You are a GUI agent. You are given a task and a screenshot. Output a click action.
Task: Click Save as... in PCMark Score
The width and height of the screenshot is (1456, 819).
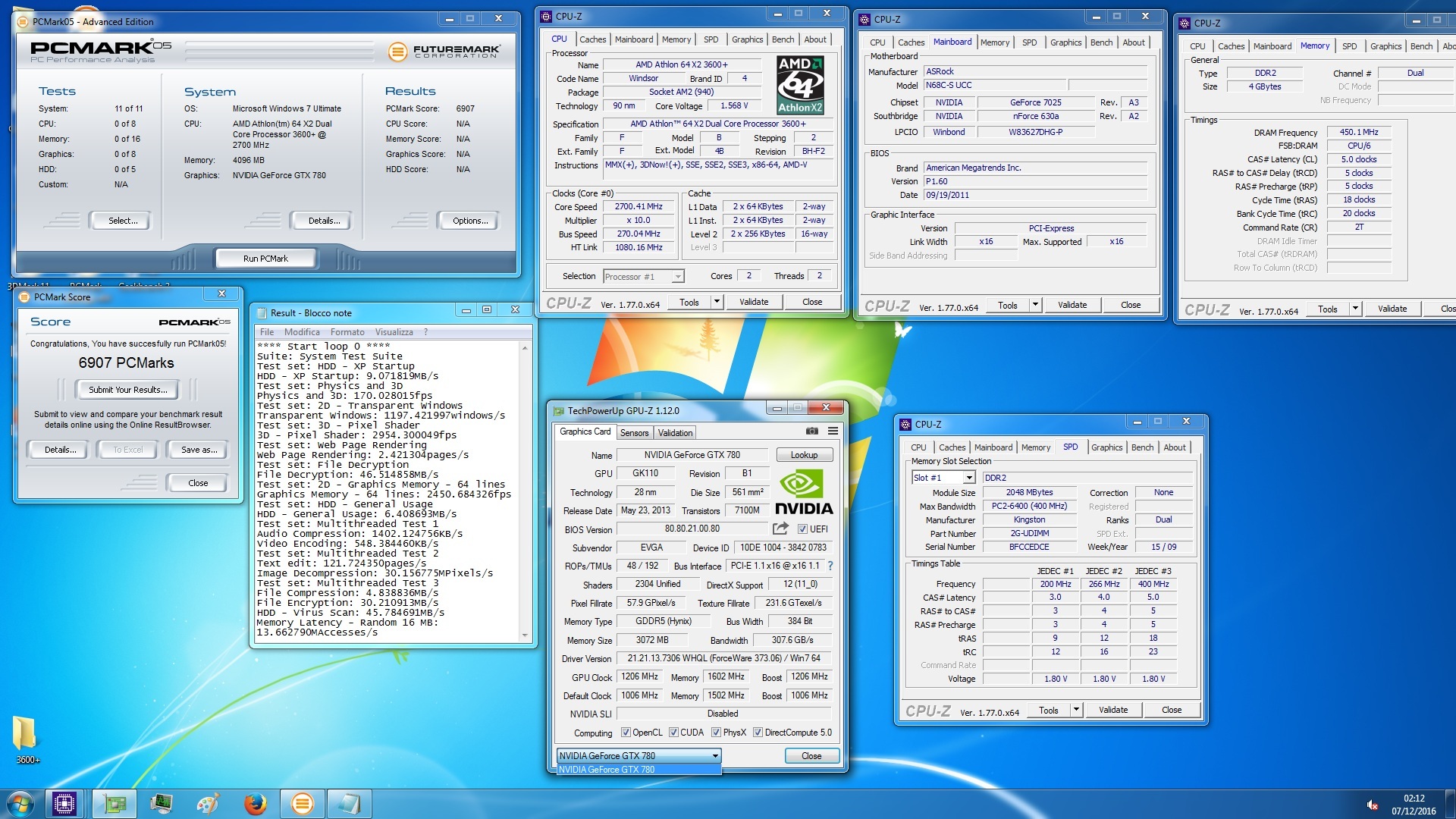click(x=199, y=450)
